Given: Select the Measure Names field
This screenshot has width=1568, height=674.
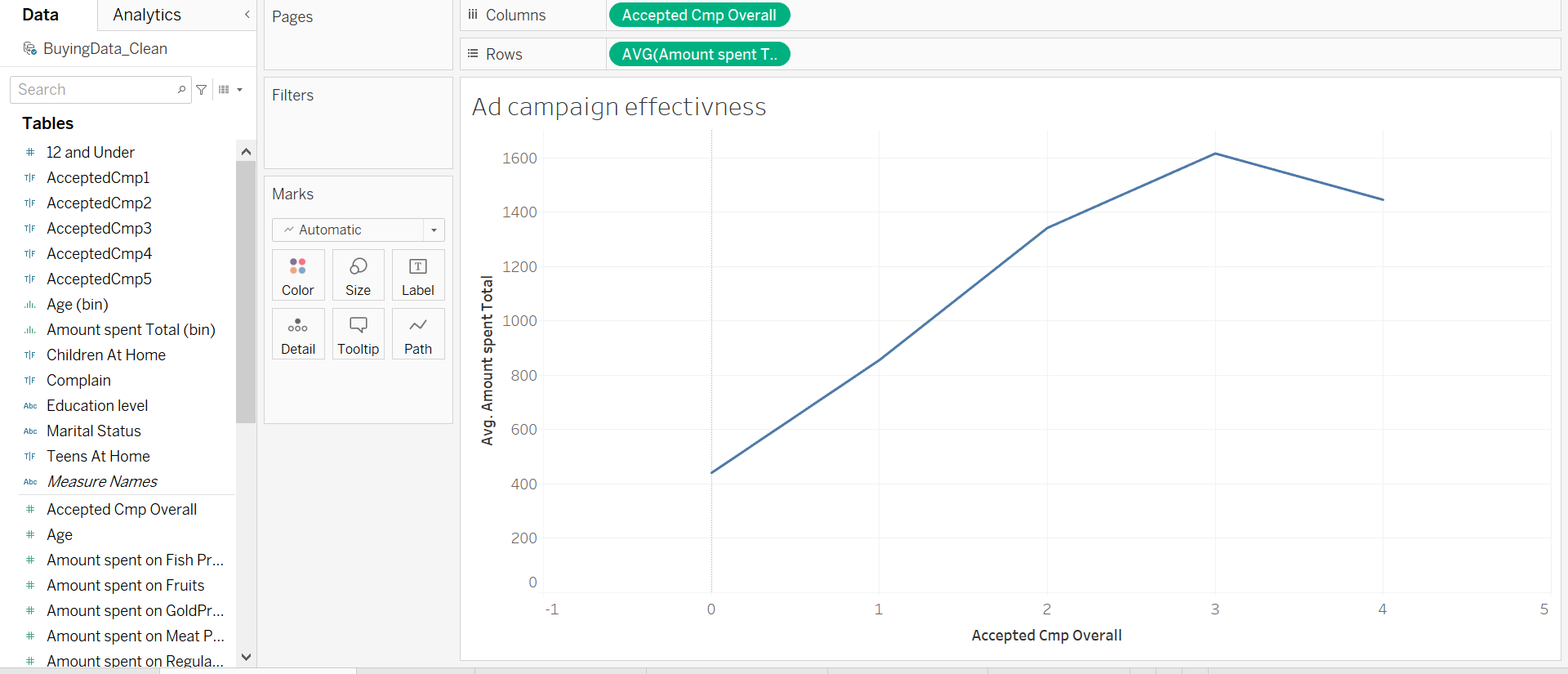Looking at the screenshot, I should tap(102, 482).
